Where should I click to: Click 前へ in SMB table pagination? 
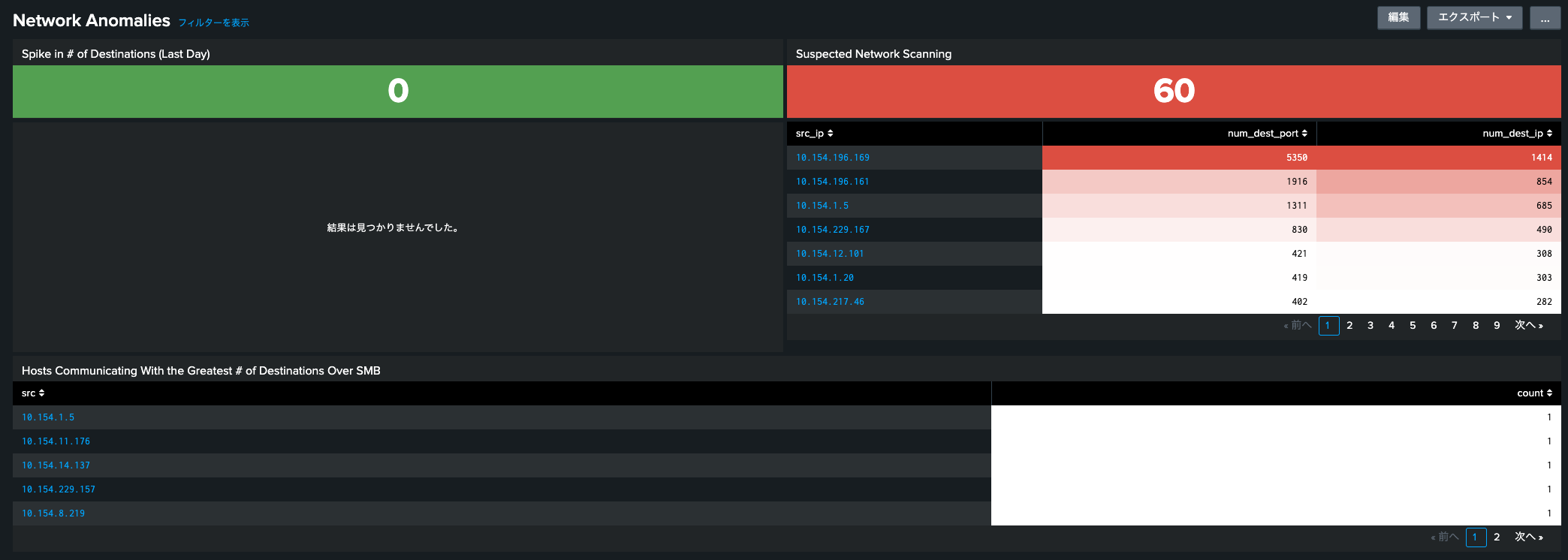[x=1445, y=537]
